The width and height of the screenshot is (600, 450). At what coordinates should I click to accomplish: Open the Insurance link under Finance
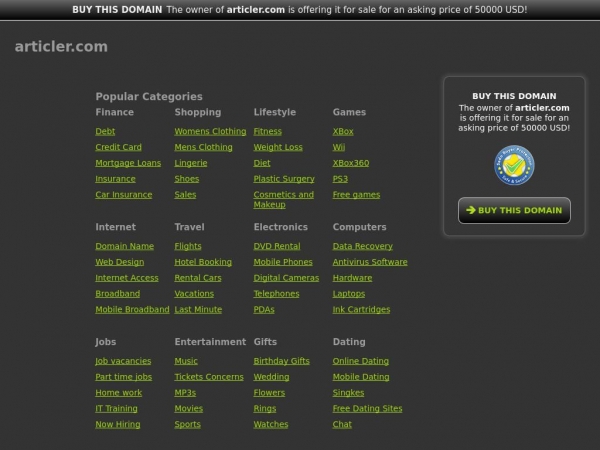(x=115, y=179)
